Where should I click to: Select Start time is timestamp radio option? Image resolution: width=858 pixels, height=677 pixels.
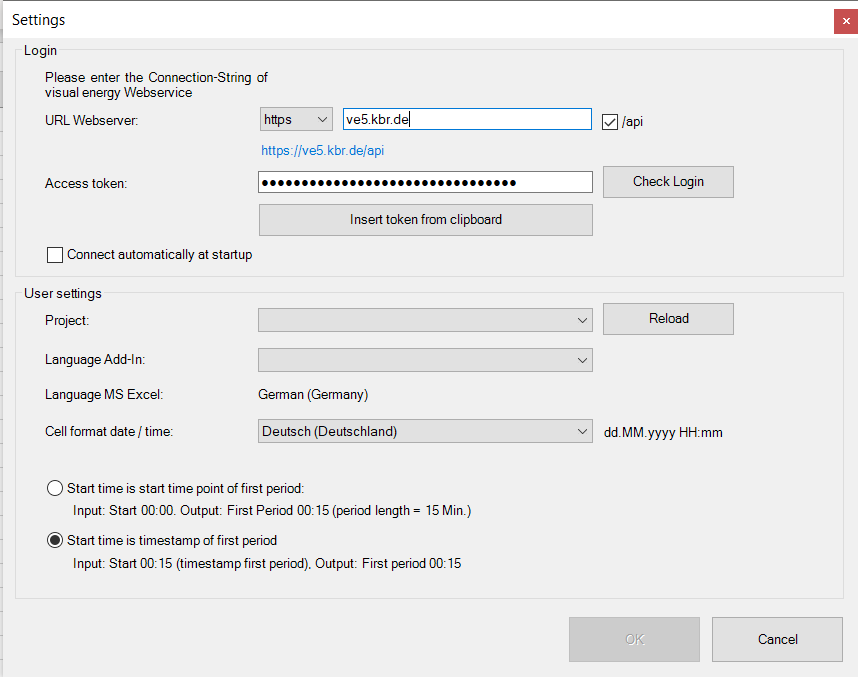55,541
